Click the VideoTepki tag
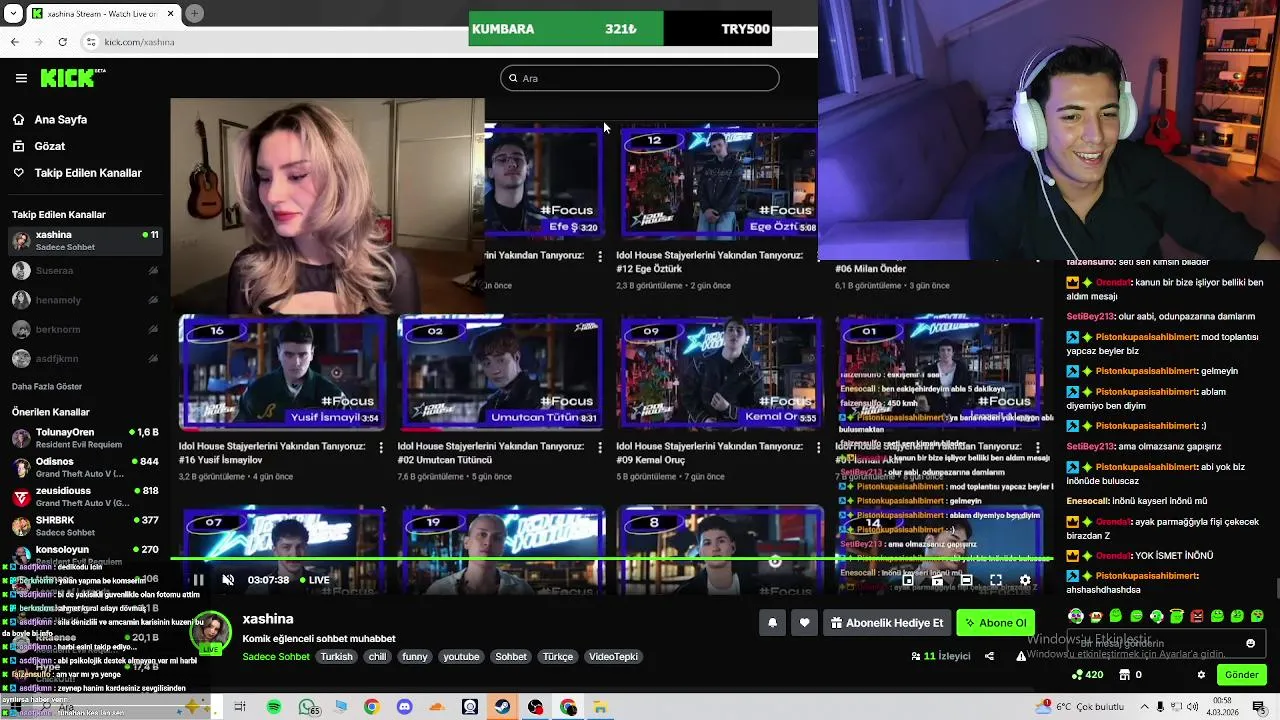 tap(613, 657)
